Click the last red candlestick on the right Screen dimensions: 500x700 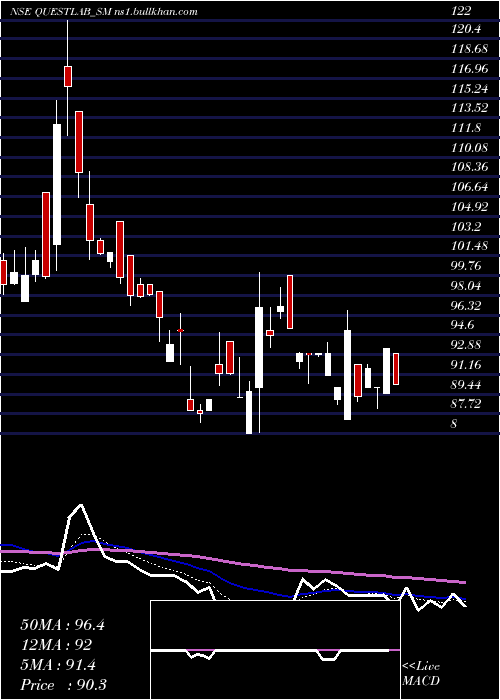pos(396,368)
